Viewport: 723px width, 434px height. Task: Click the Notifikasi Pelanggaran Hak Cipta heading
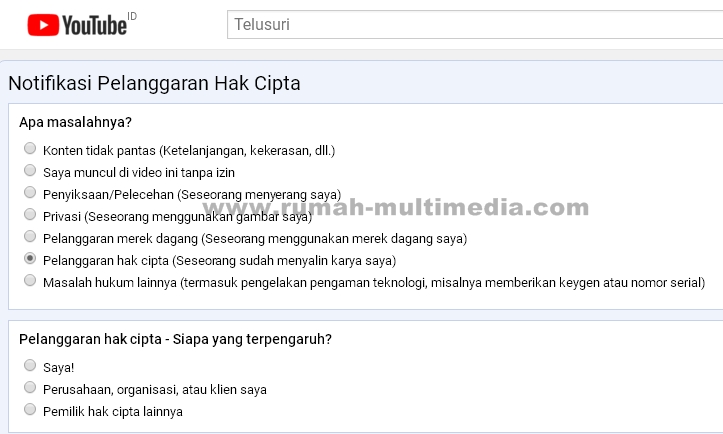coord(154,83)
